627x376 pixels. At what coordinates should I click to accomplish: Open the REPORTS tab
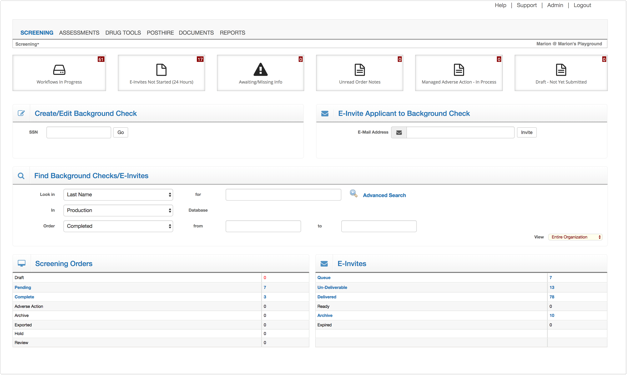(232, 33)
